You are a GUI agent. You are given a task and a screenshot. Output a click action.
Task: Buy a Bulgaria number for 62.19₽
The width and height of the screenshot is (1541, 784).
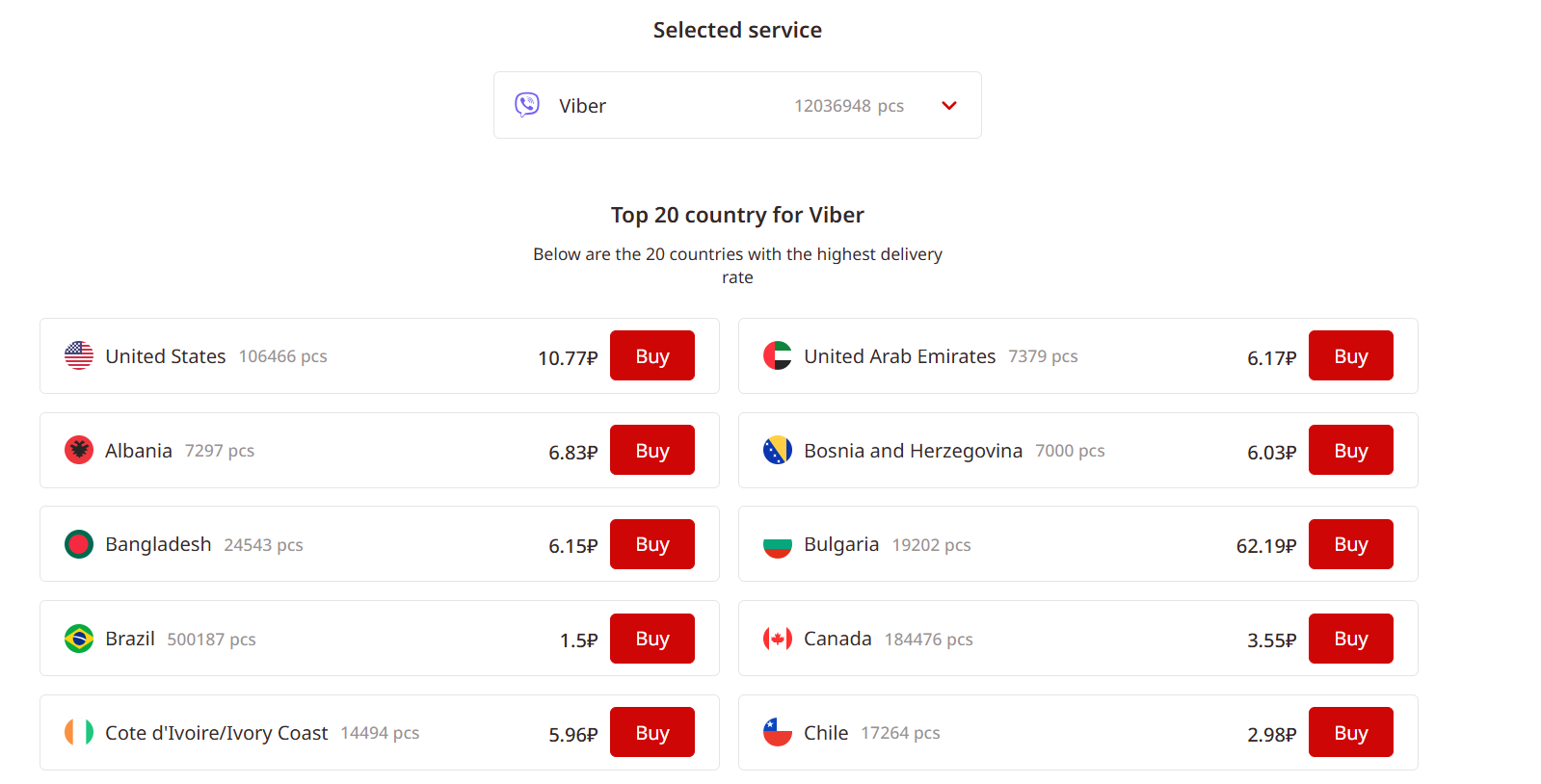click(1351, 544)
